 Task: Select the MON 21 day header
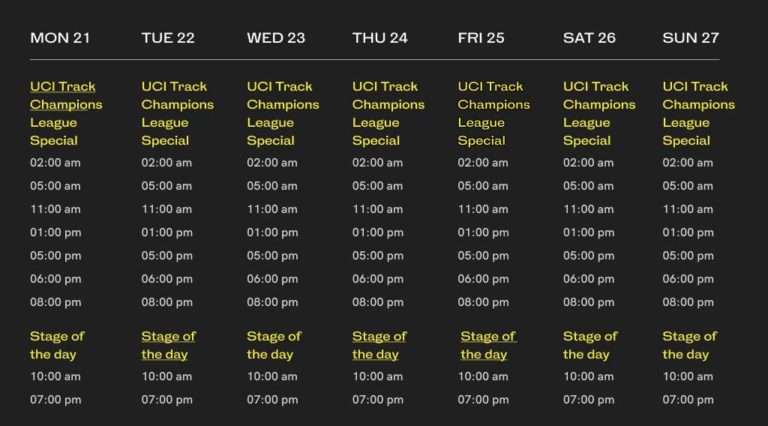(60, 38)
